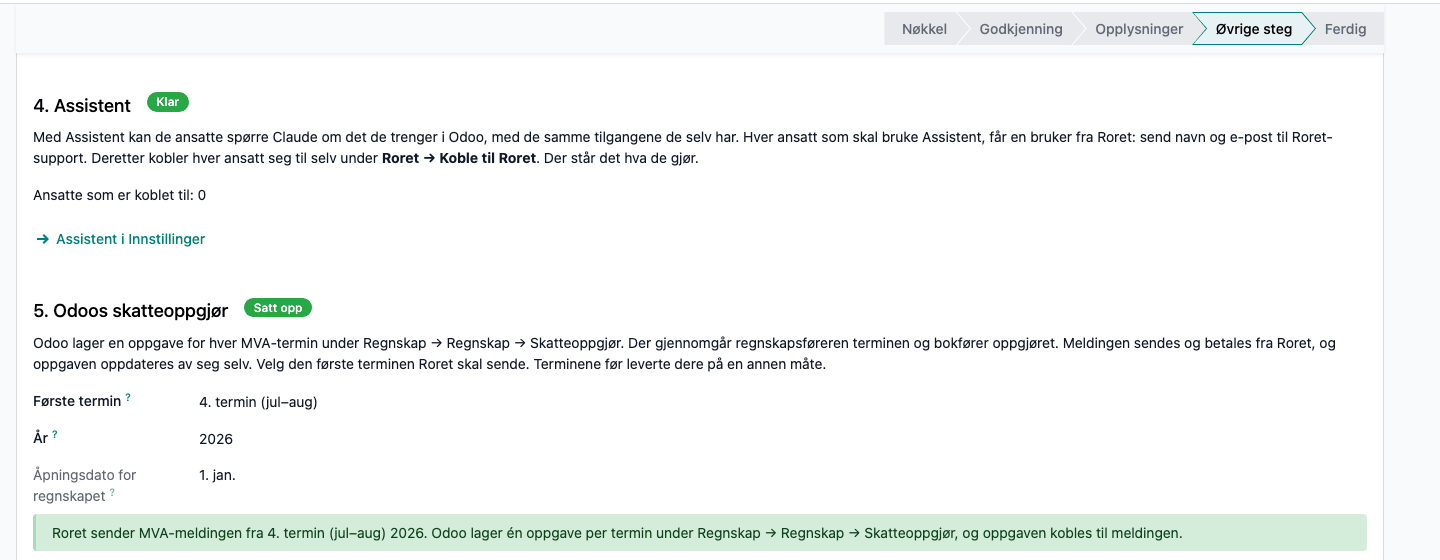Click the Satt opp status badge
Viewport: 1440px width, 560px height.
[278, 308]
